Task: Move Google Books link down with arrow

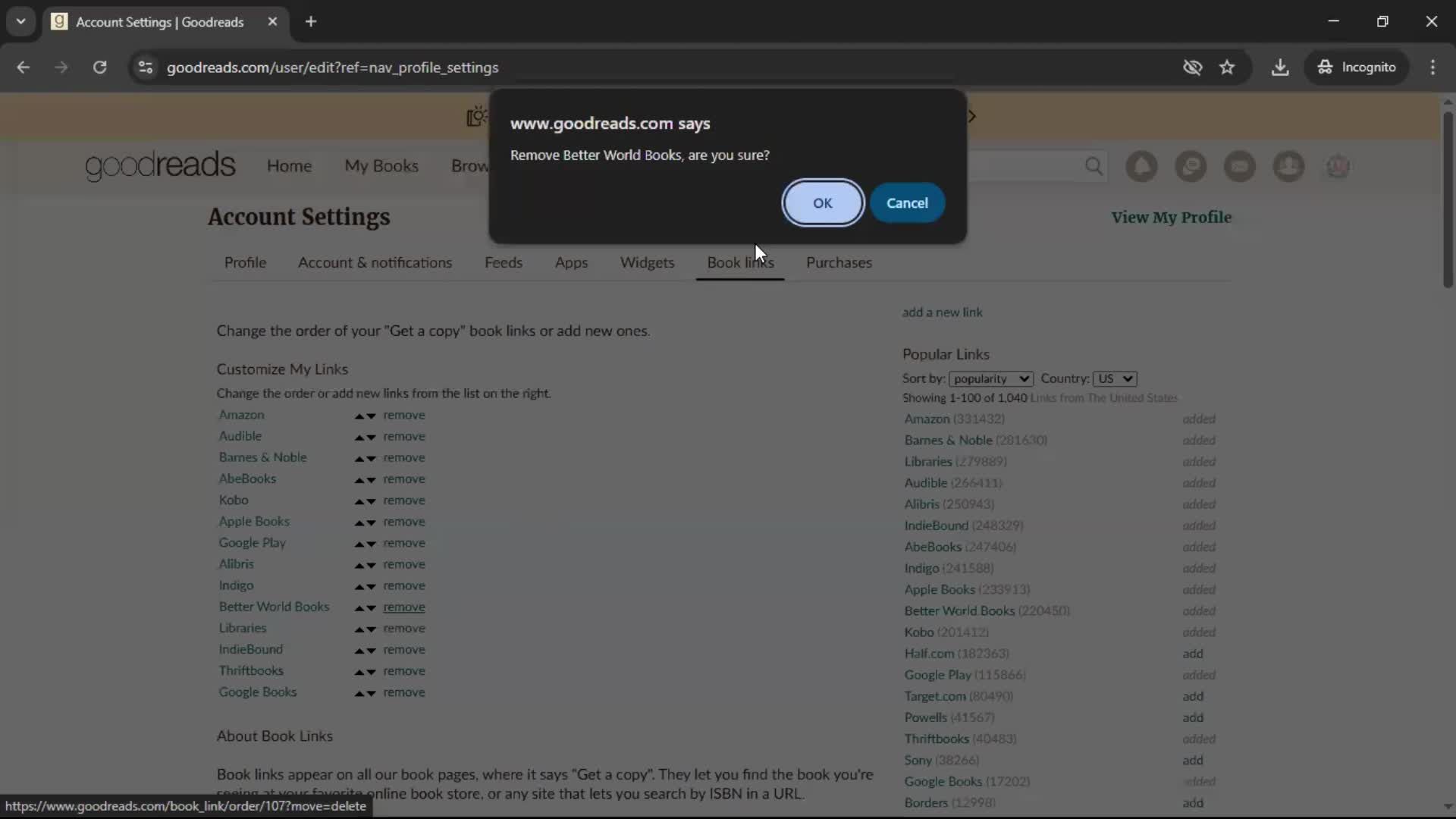Action: [x=371, y=693]
